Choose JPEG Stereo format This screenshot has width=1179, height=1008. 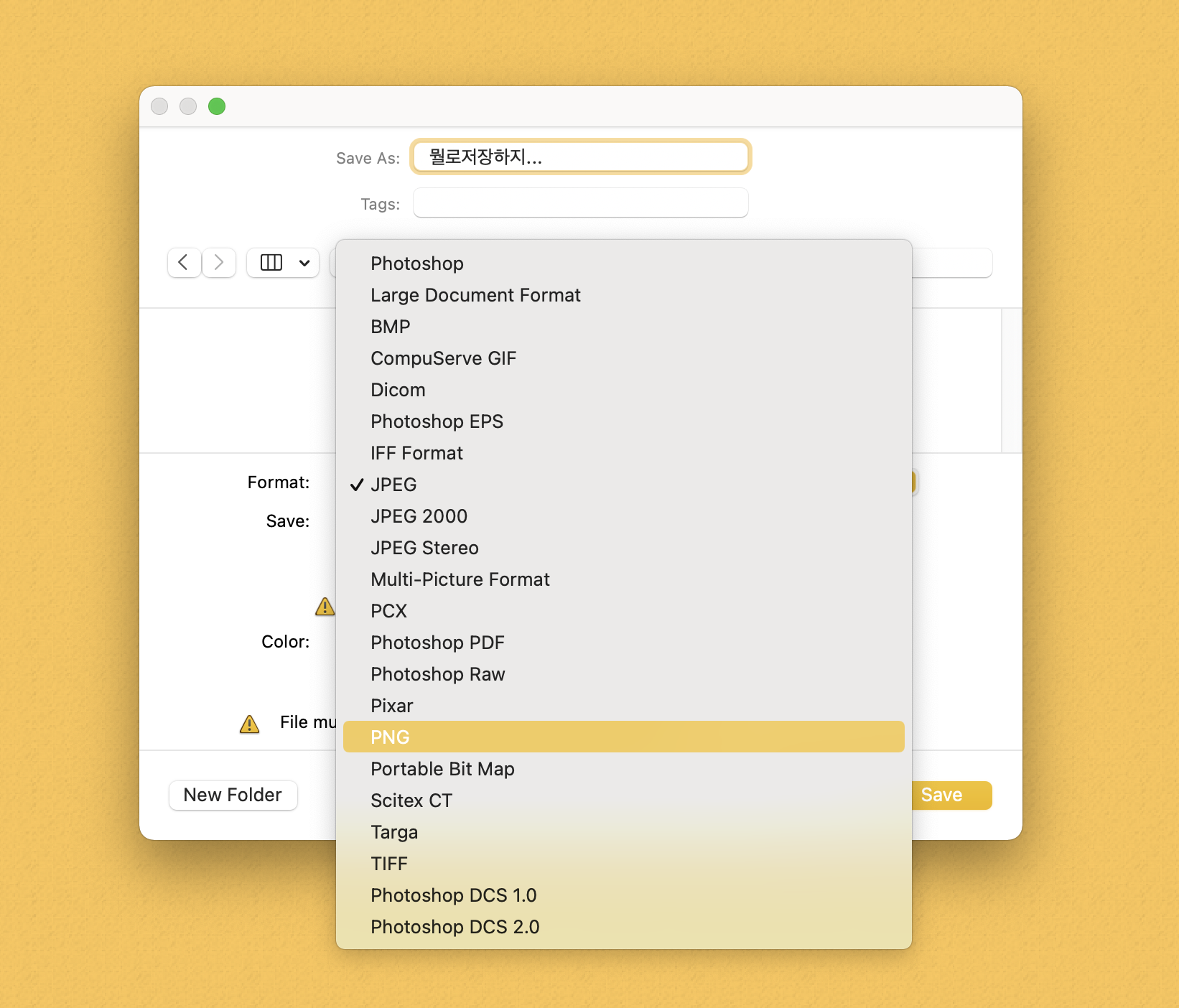(x=623, y=548)
